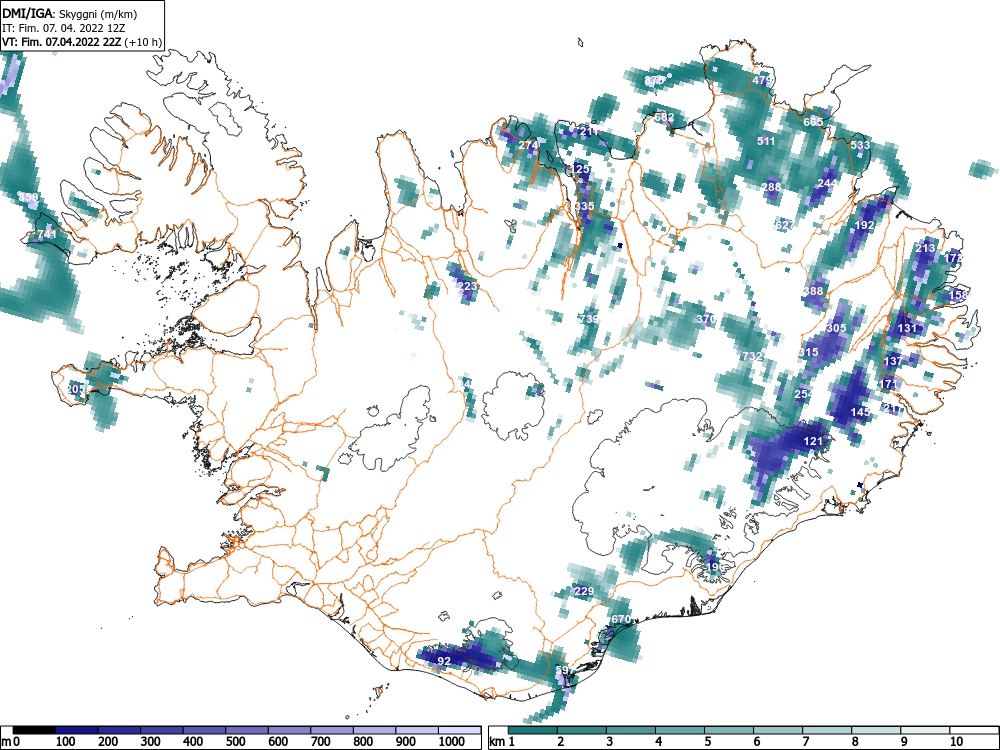Viewport: 1000px width, 750px height.
Task: Click the visibility value 305 on the map
Action: 836,328
